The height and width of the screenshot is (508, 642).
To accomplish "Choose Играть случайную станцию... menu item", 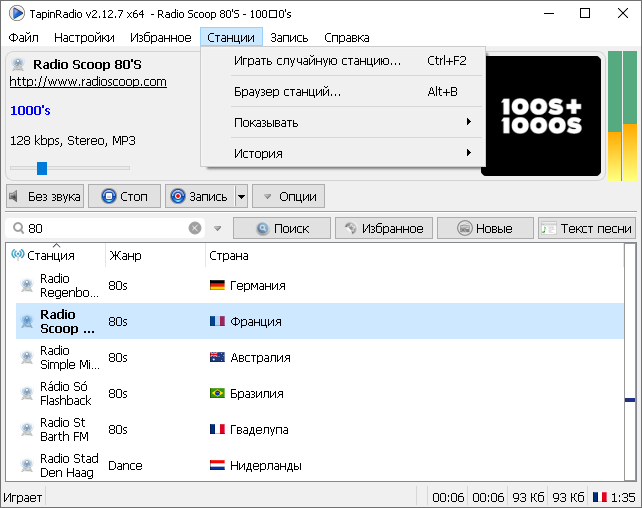I will (344, 61).
